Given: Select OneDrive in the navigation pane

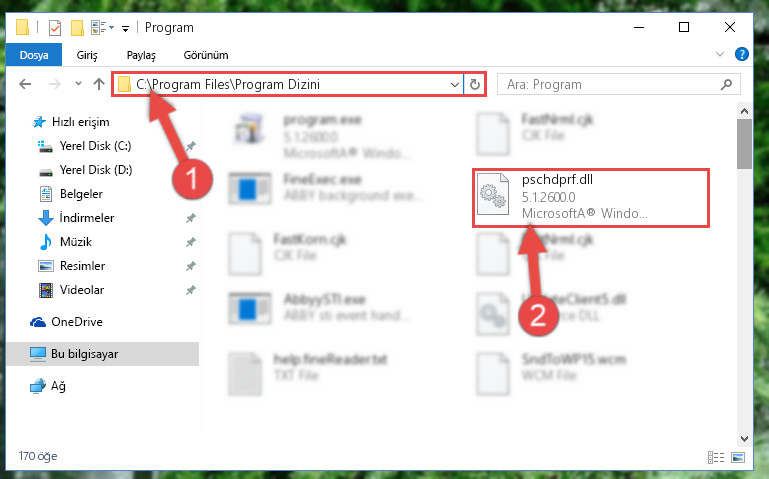Looking at the screenshot, I should (77, 322).
